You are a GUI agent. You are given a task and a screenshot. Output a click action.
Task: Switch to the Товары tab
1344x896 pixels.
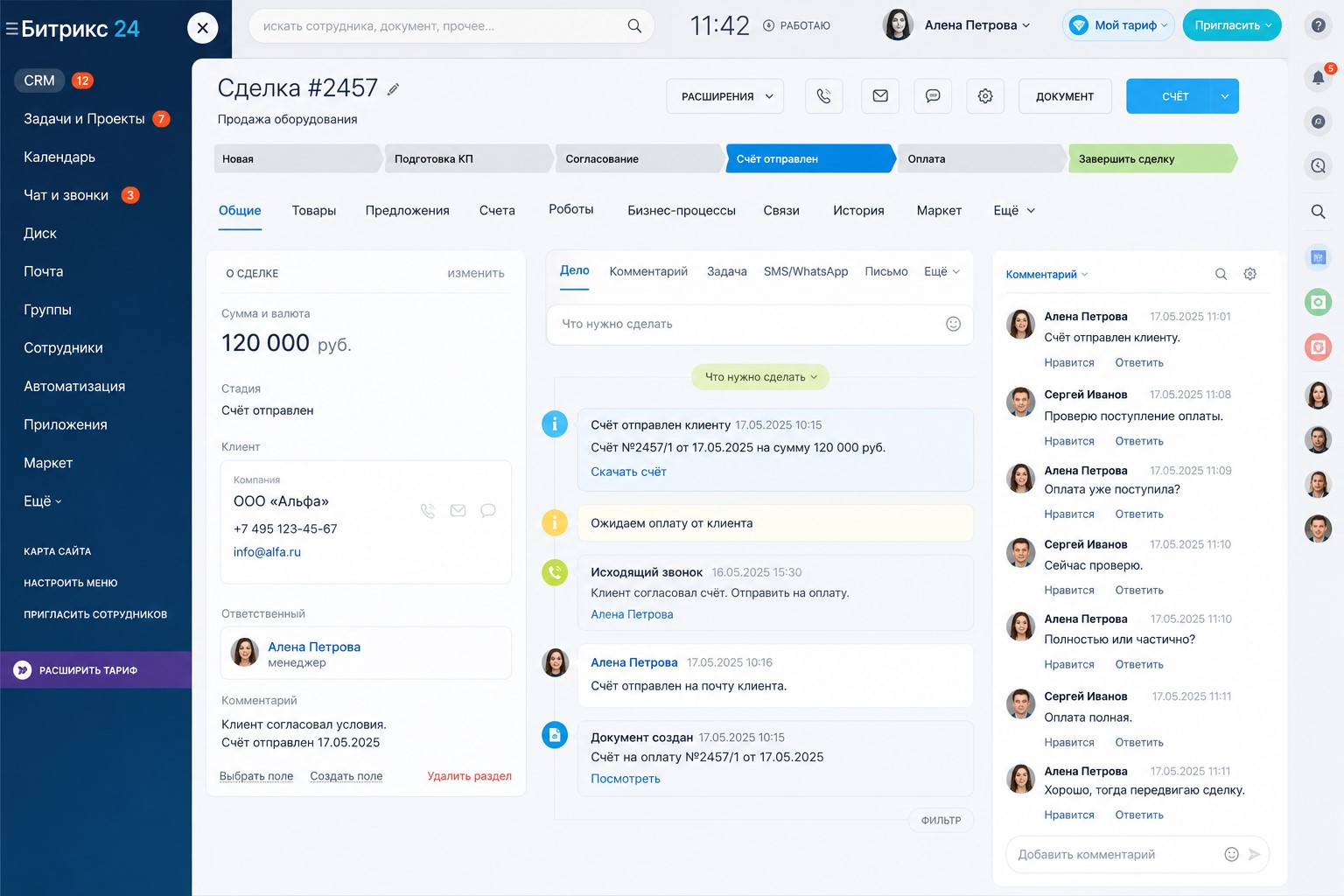[x=314, y=210]
